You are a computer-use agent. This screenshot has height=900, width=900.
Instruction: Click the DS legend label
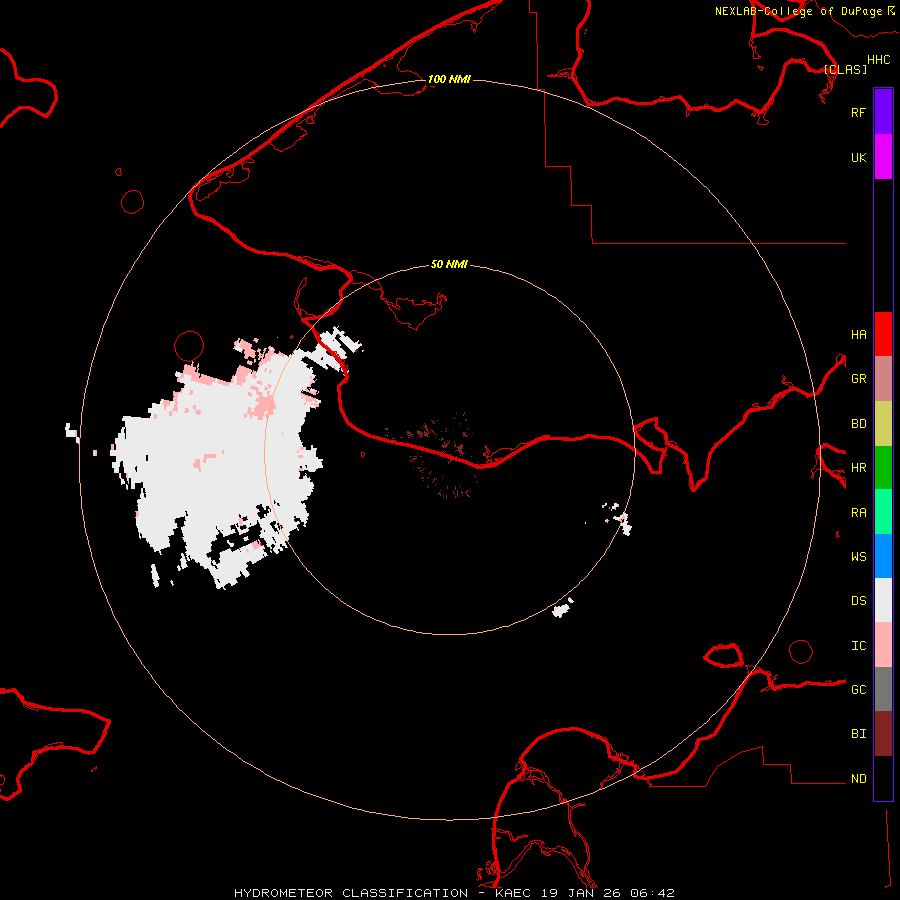[858, 601]
